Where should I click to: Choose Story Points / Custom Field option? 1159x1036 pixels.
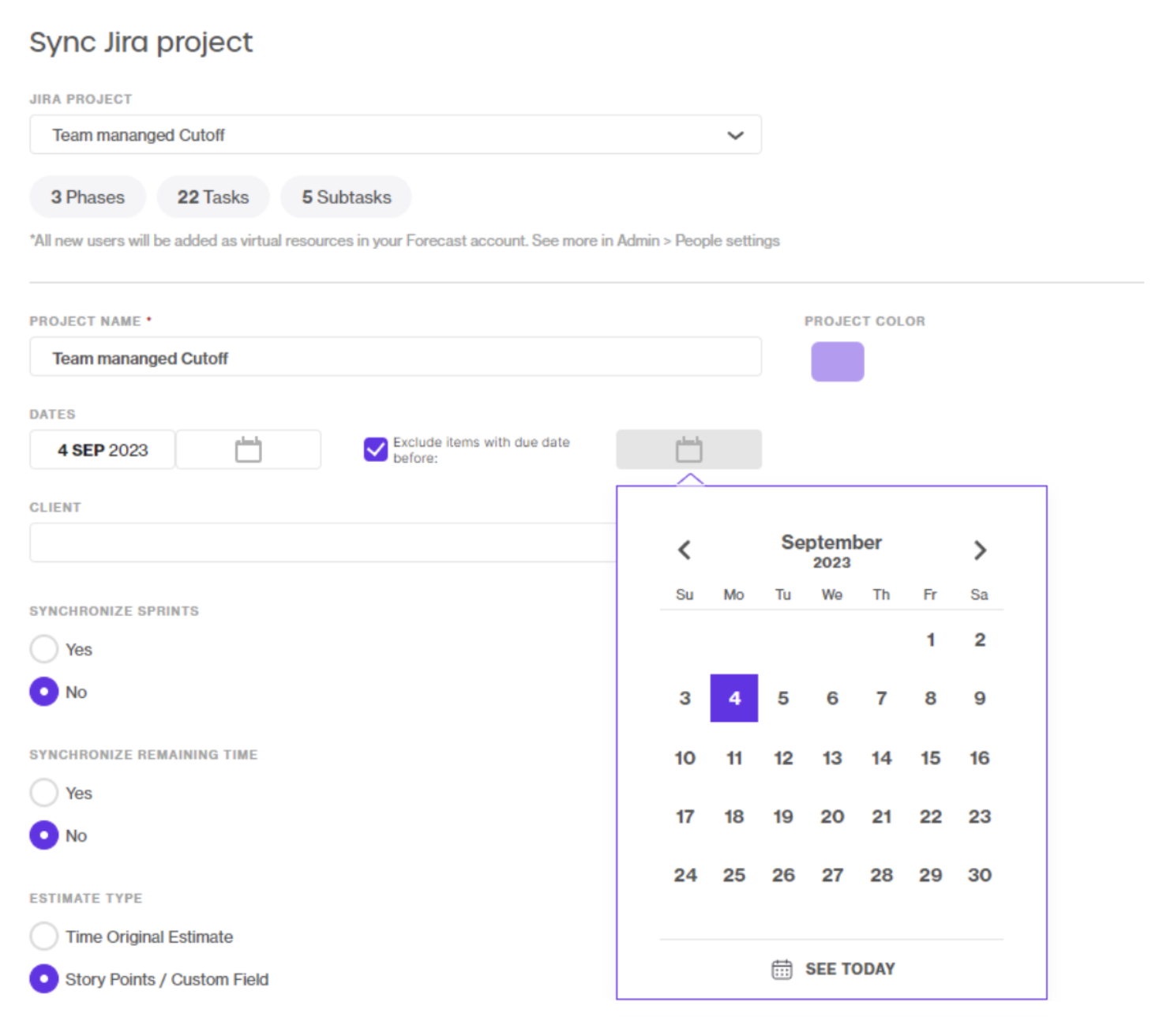click(44, 979)
